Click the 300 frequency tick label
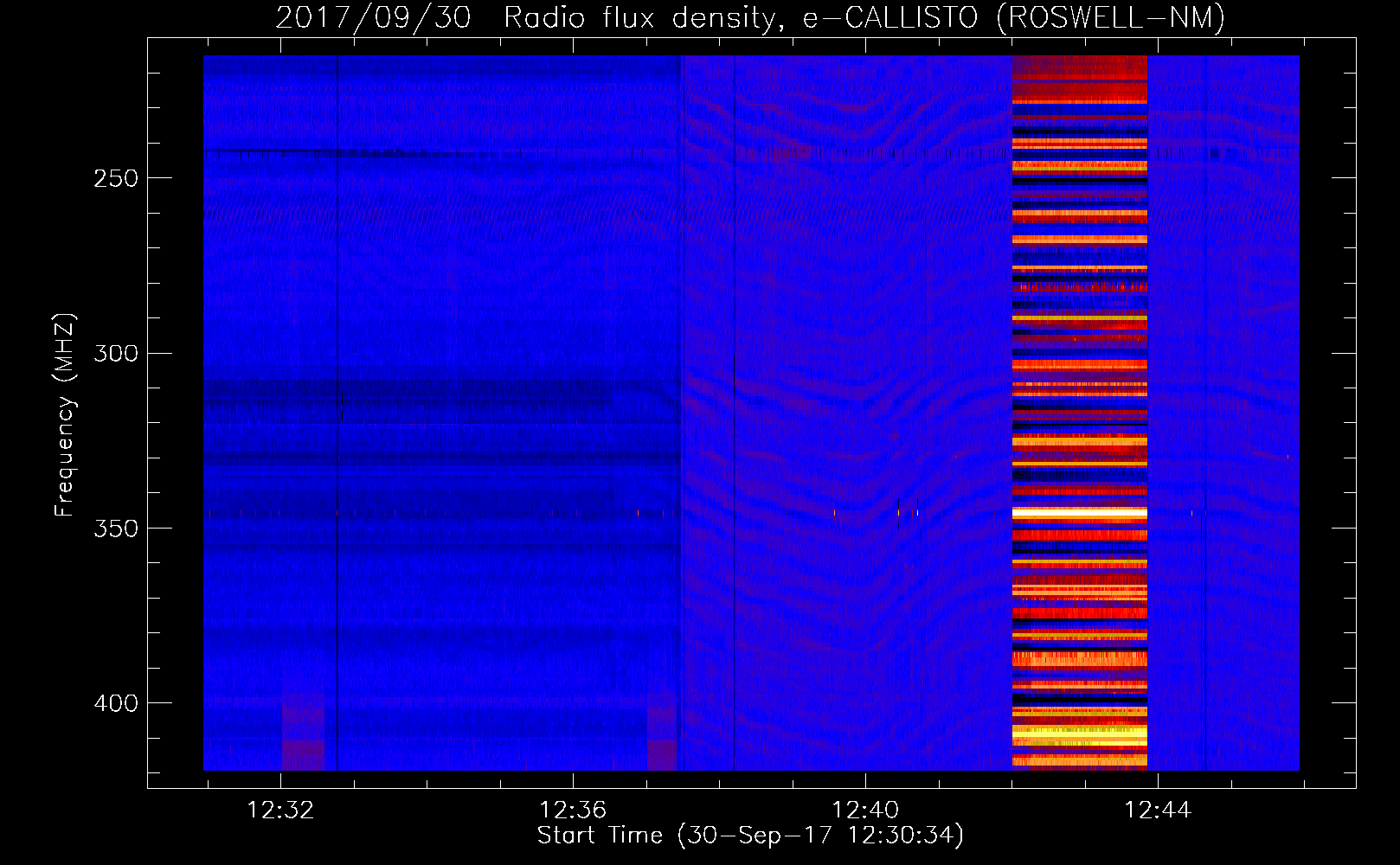The height and width of the screenshot is (865, 1400). click(x=115, y=353)
